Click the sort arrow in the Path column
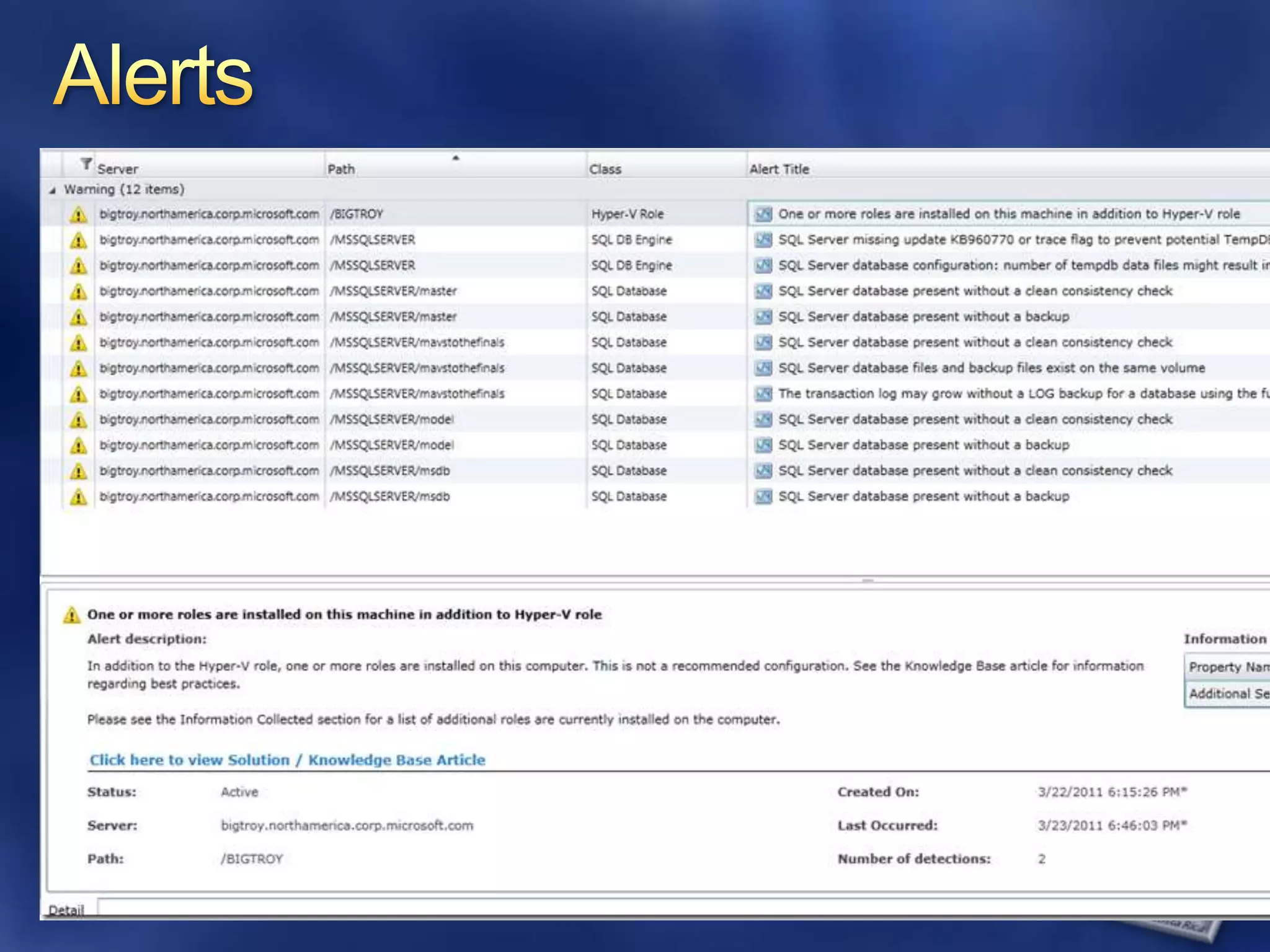Image resolution: width=1270 pixels, height=952 pixels. pyautogui.click(x=456, y=158)
